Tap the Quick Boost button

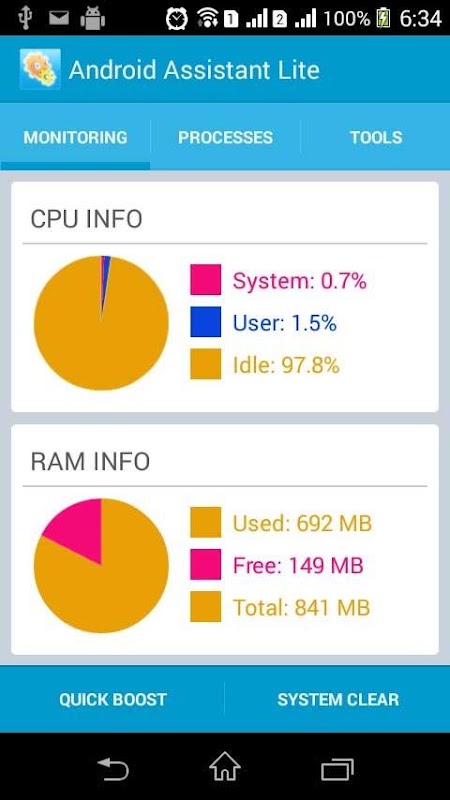[112, 699]
